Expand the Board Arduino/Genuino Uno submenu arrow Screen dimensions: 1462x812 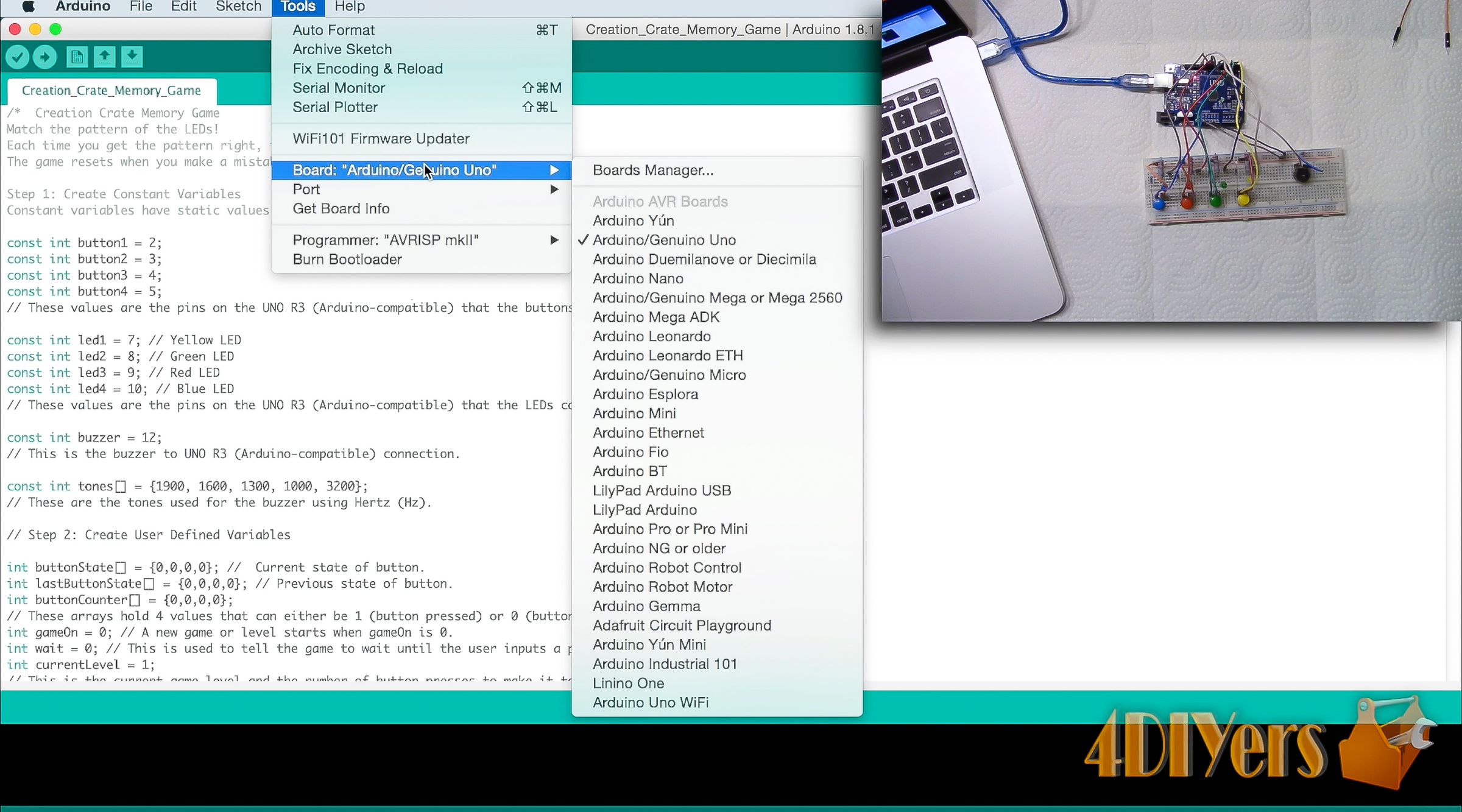[554, 170]
